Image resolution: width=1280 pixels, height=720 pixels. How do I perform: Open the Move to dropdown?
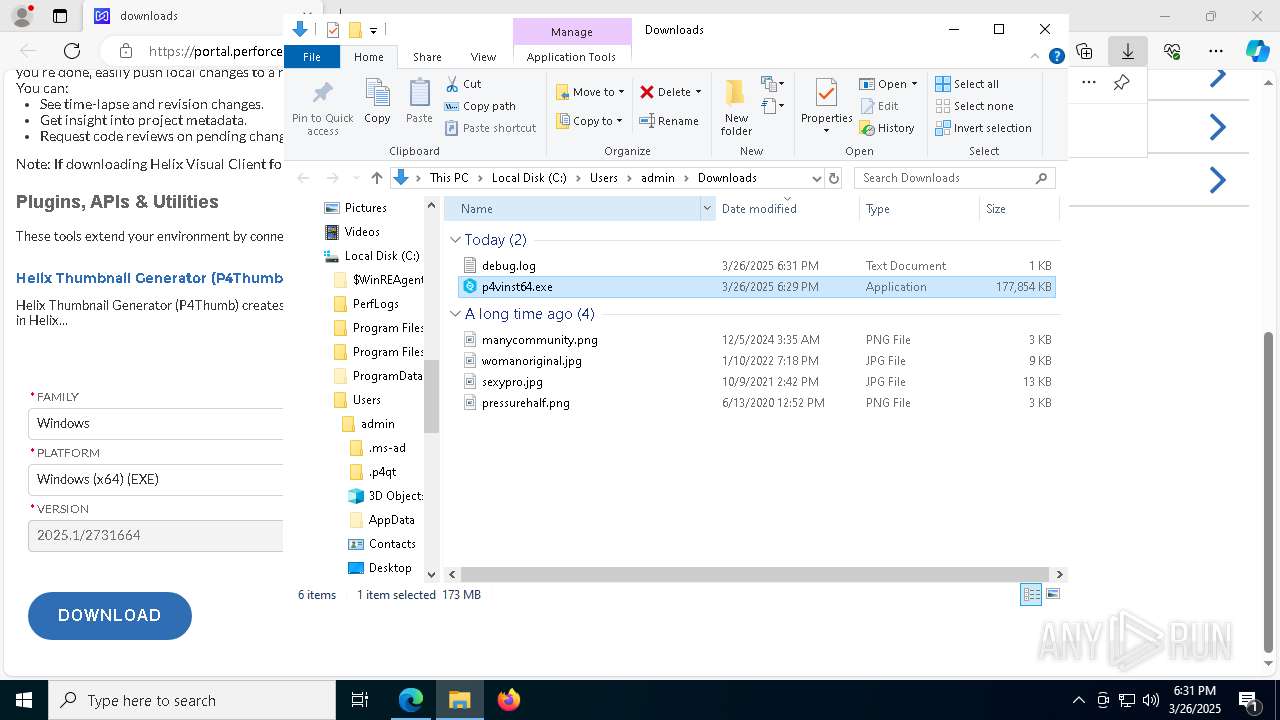click(590, 92)
